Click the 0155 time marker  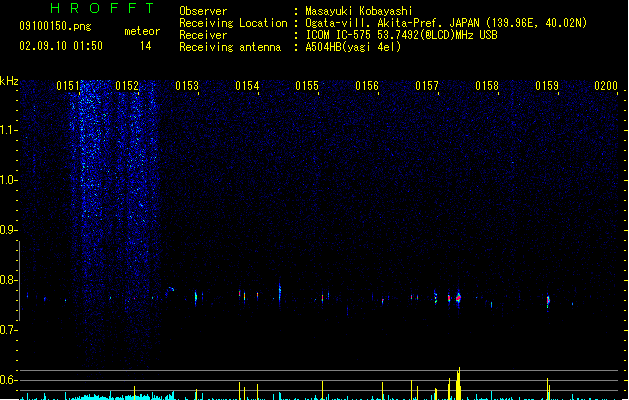pyautogui.click(x=307, y=86)
